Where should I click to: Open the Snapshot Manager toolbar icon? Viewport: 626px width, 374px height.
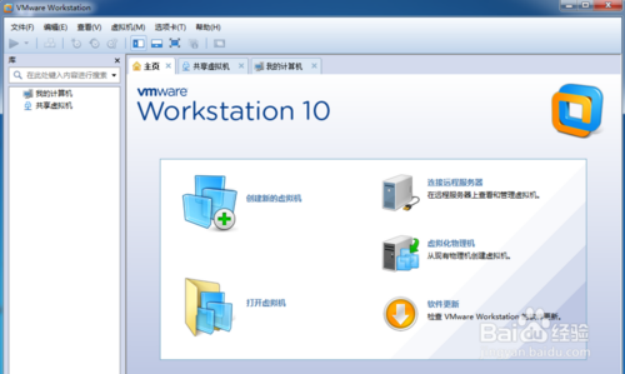coord(113,43)
